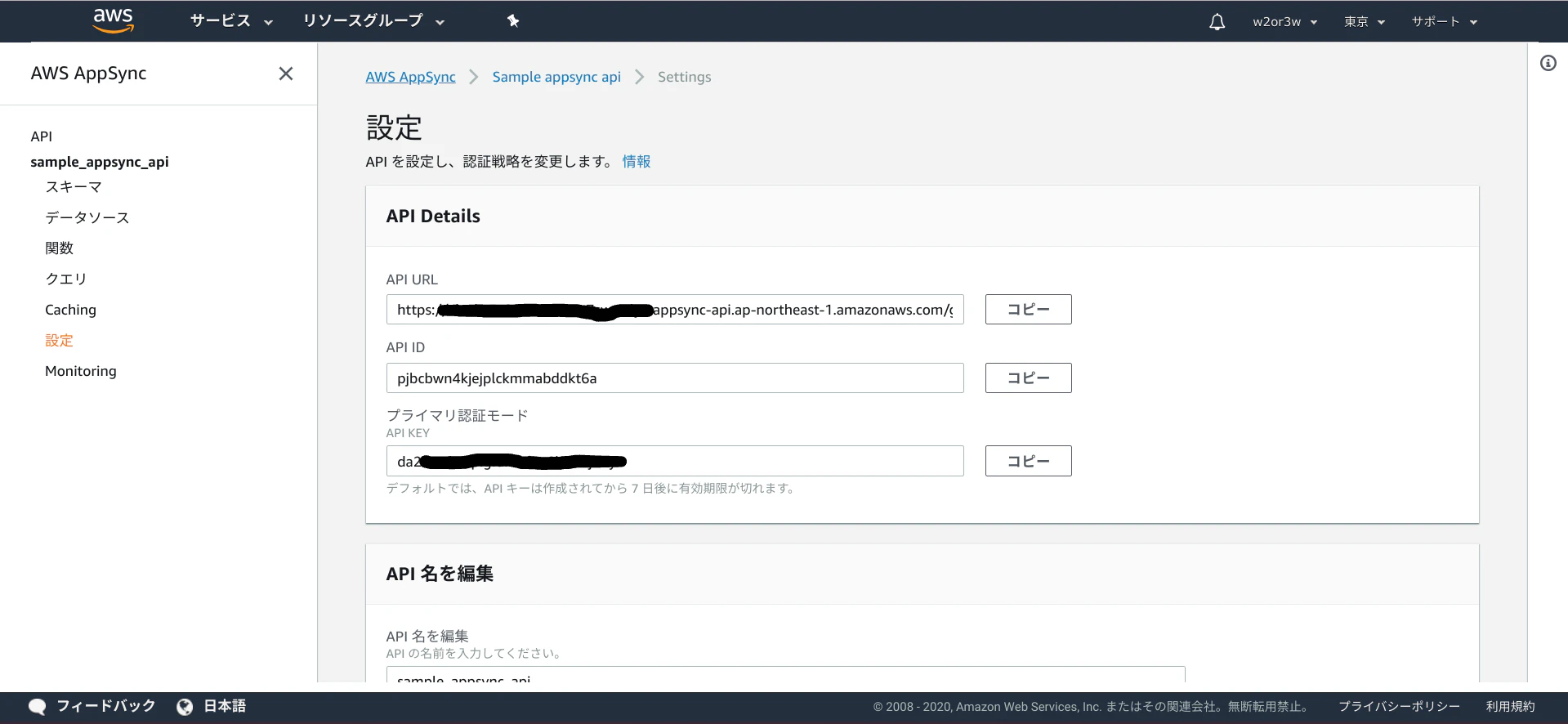Click the feedback speech bubble icon
Screen dimensions: 1568x724
pyautogui.click(x=37, y=707)
